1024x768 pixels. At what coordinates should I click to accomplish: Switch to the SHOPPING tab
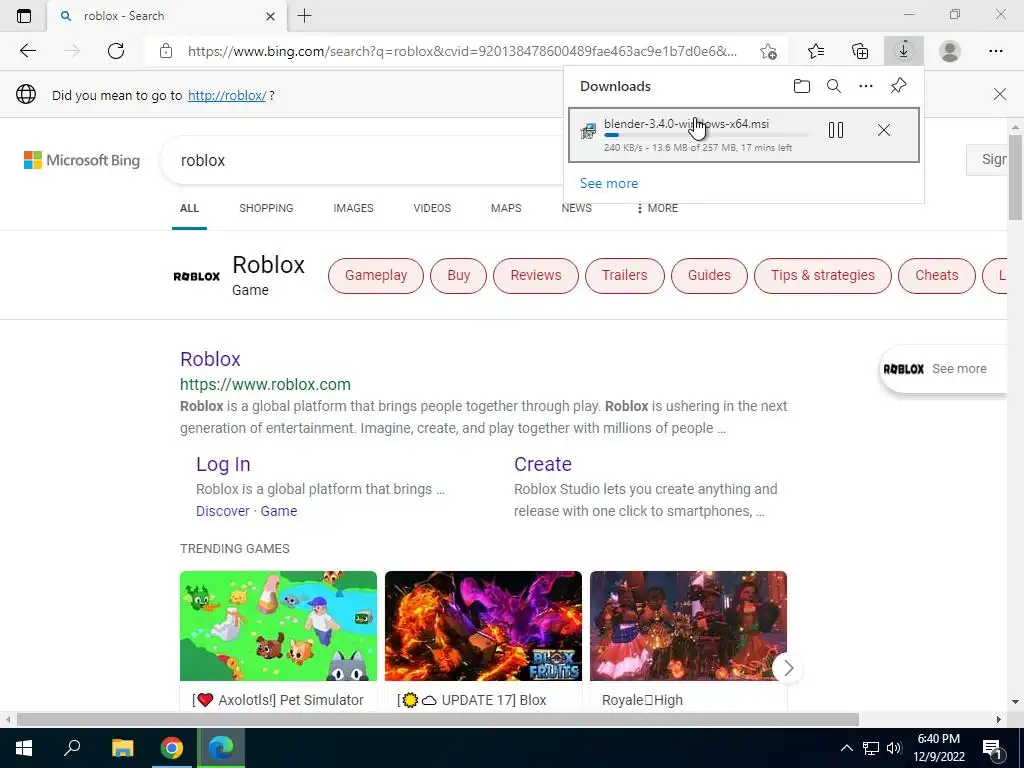click(x=266, y=208)
